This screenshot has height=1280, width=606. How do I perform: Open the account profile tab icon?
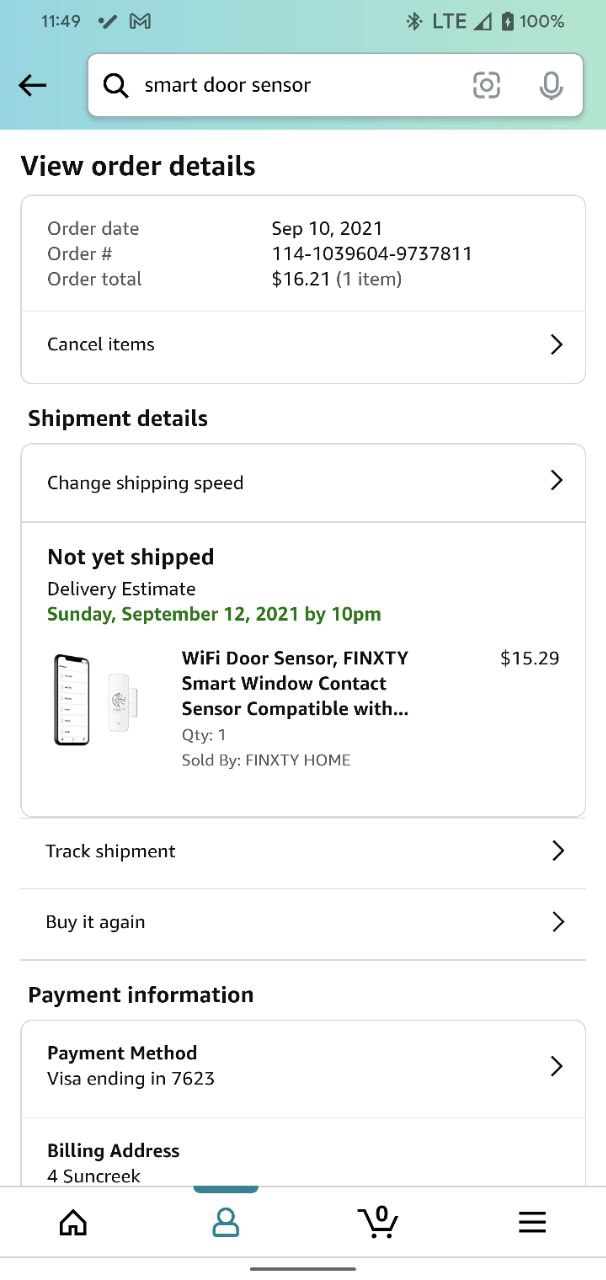click(x=226, y=1222)
